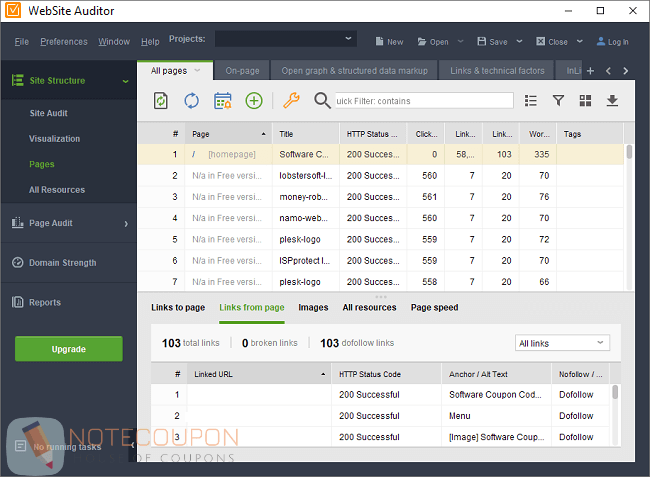Click the Domain Strength gauge icon
The width and height of the screenshot is (650, 477).
point(17,263)
